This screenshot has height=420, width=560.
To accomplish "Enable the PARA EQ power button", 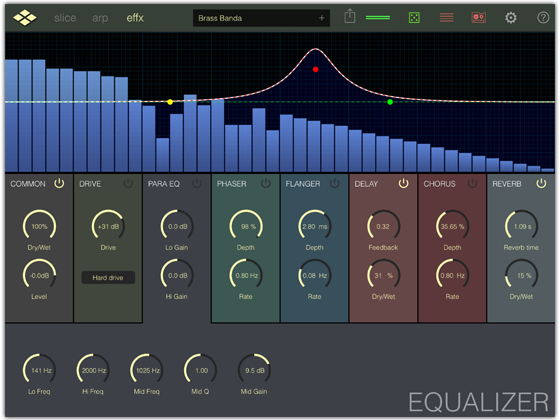I will point(197,183).
